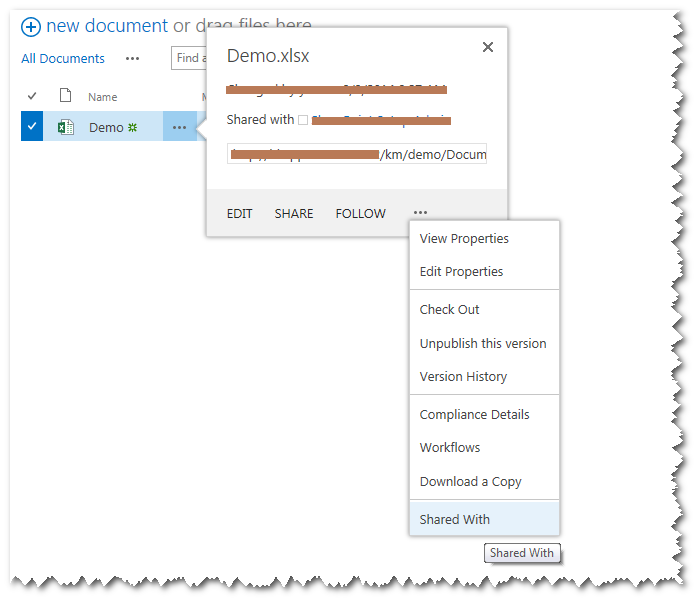Viewport: 700px width, 604px height.
Task: Click EDIT in the callout
Action: 240,214
